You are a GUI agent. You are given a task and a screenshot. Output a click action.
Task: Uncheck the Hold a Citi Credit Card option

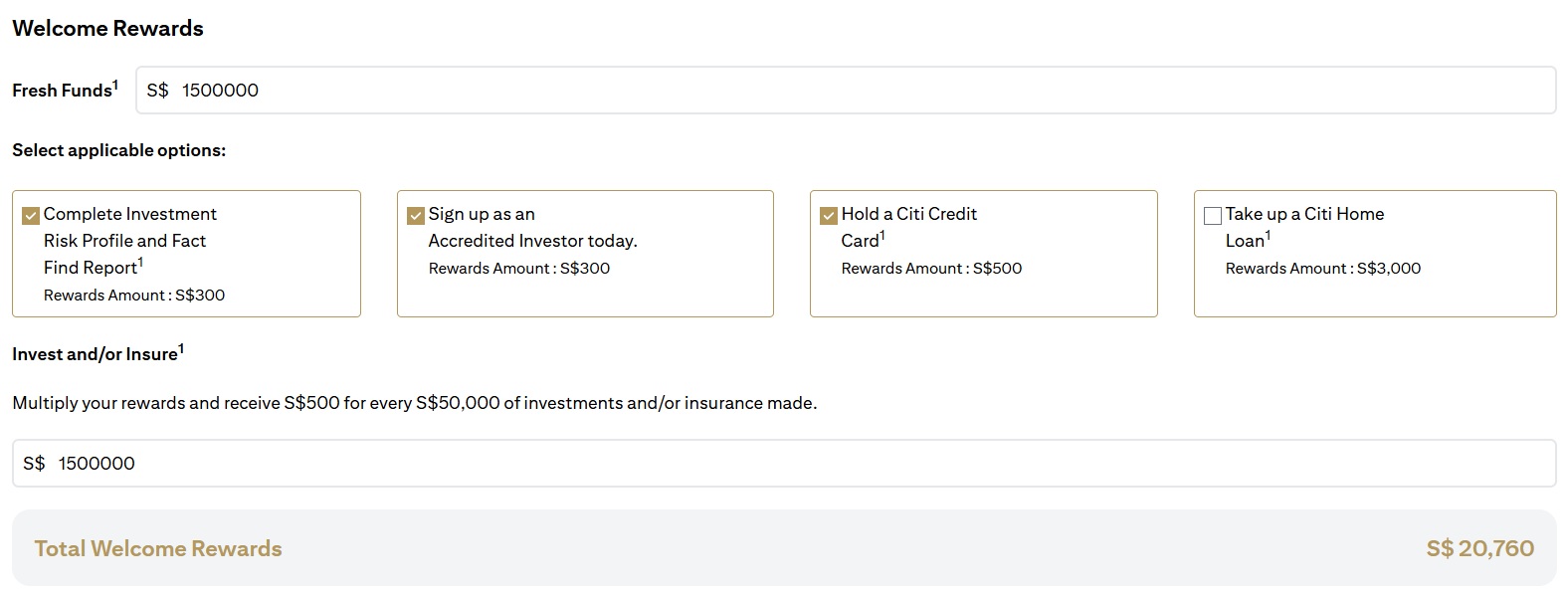coord(828,214)
